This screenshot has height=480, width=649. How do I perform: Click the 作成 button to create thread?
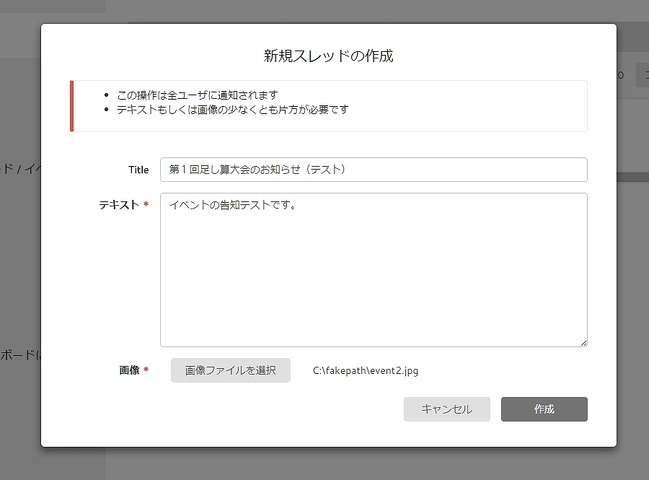click(544, 409)
